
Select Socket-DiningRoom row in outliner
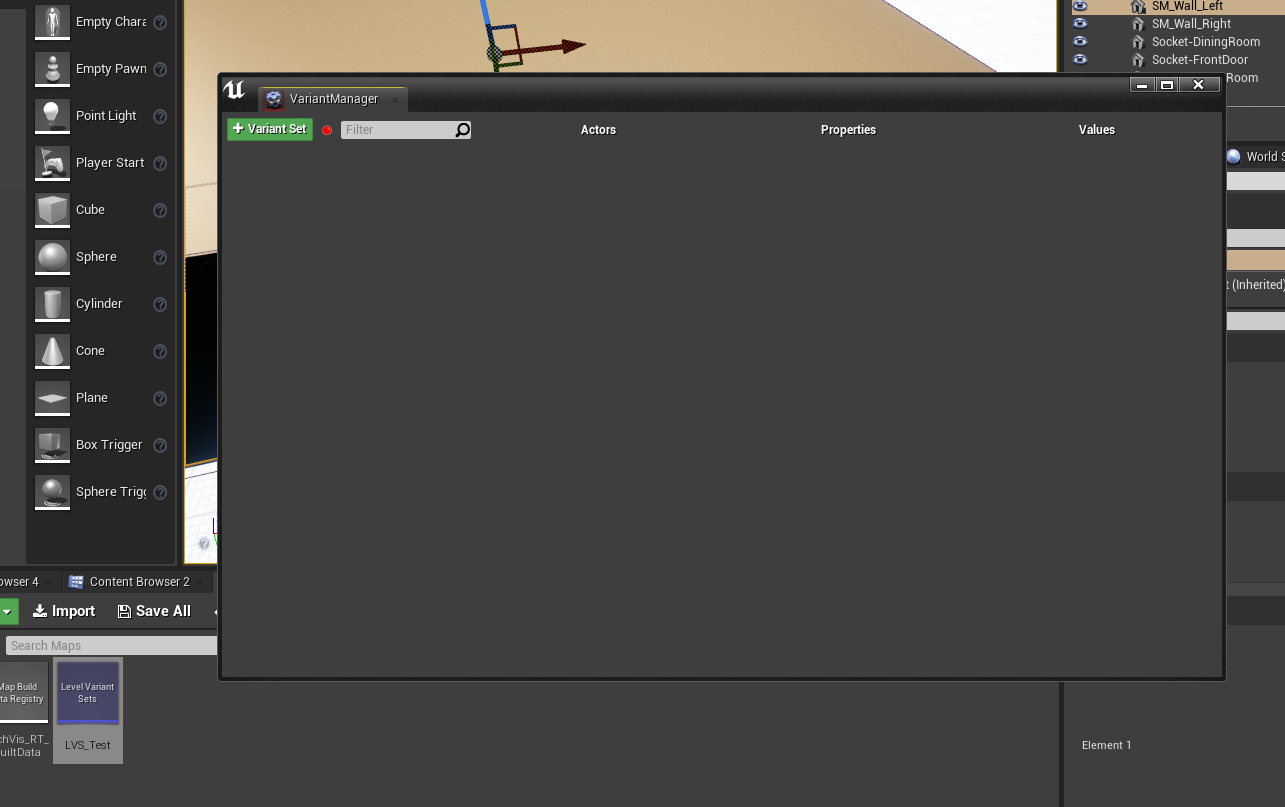pos(1178,41)
